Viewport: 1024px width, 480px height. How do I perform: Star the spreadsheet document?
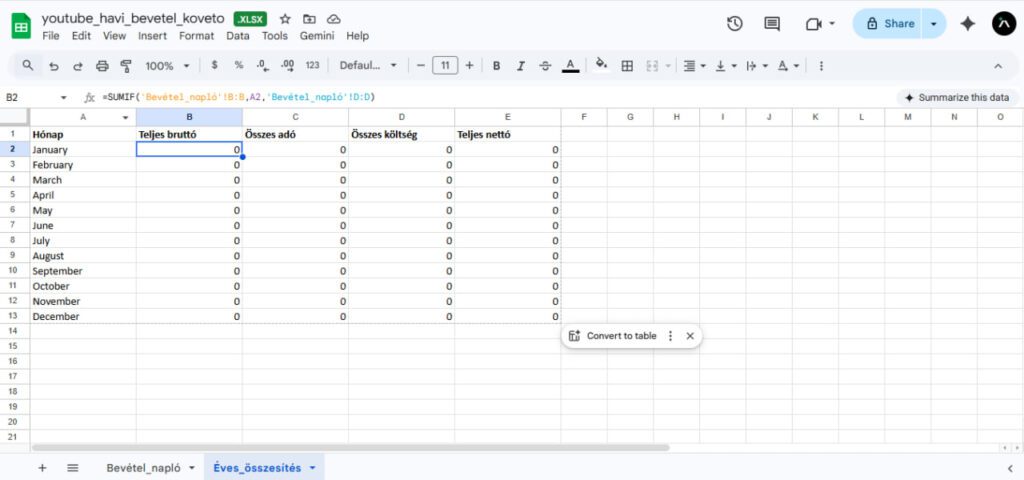coord(285,19)
